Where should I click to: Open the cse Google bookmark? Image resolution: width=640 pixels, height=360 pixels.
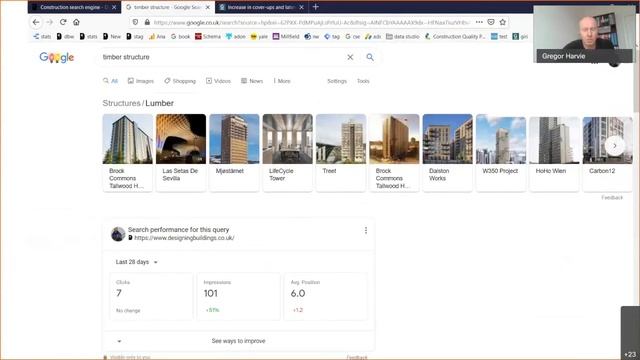click(353, 36)
